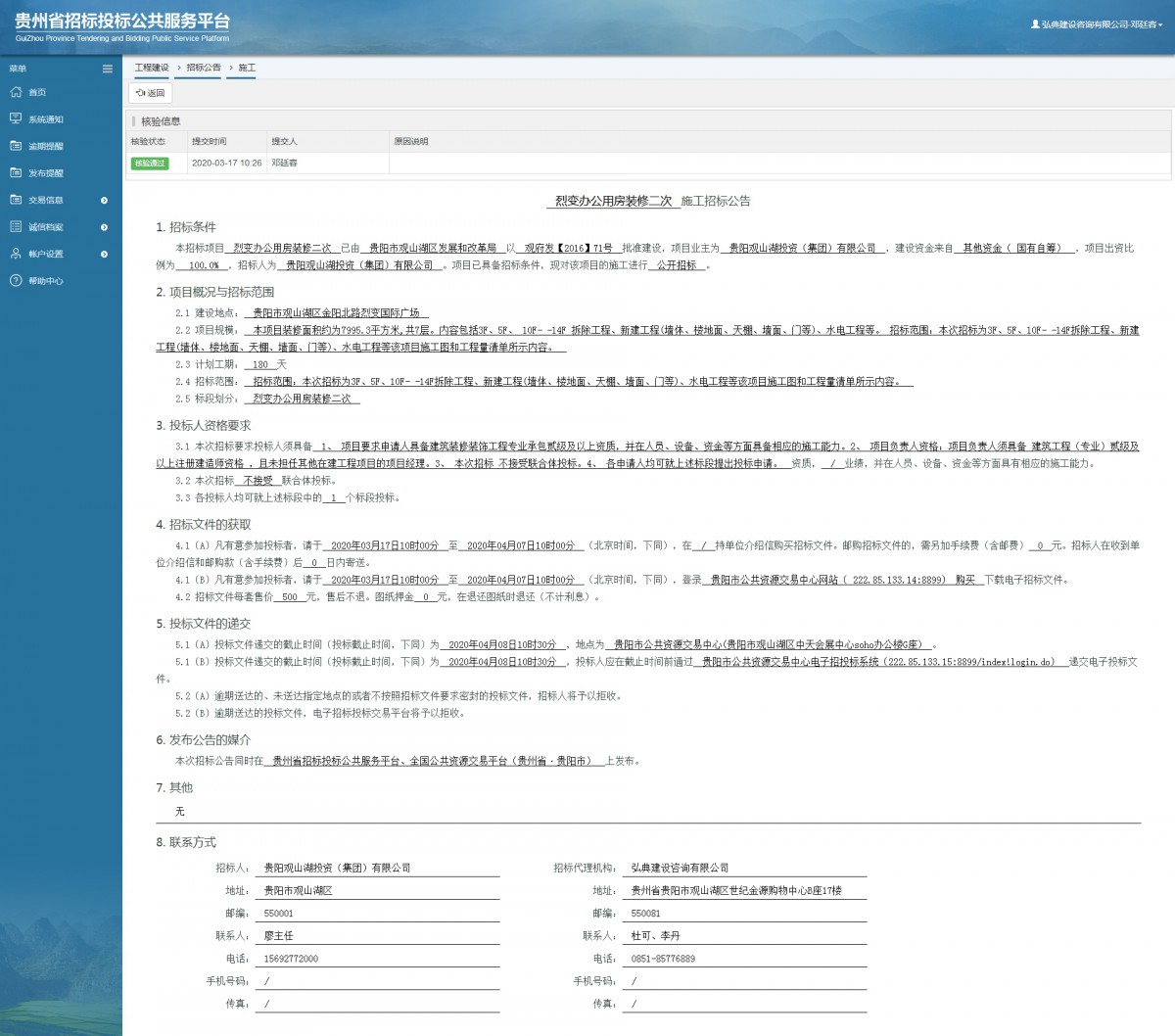Click the 发布提醒 folder icon
The height and width of the screenshot is (1036, 1175).
[16, 172]
